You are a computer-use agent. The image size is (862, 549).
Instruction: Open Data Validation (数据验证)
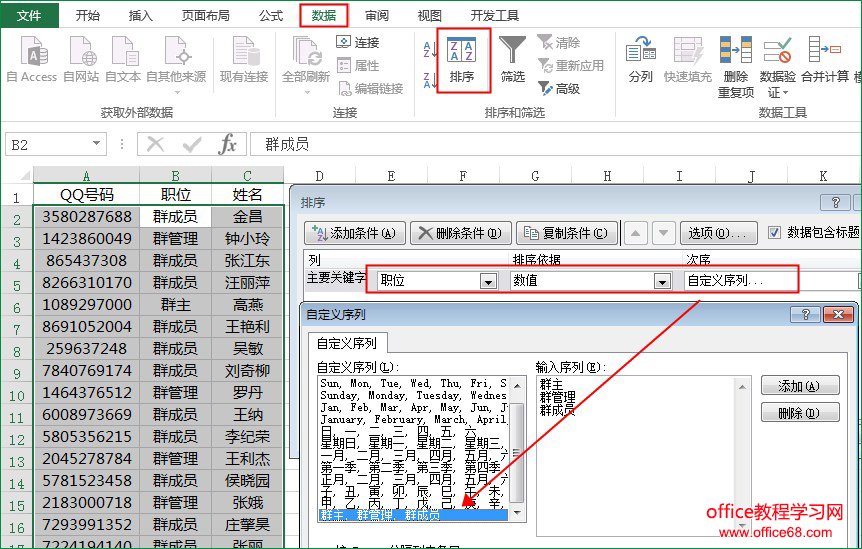[x=777, y=67]
